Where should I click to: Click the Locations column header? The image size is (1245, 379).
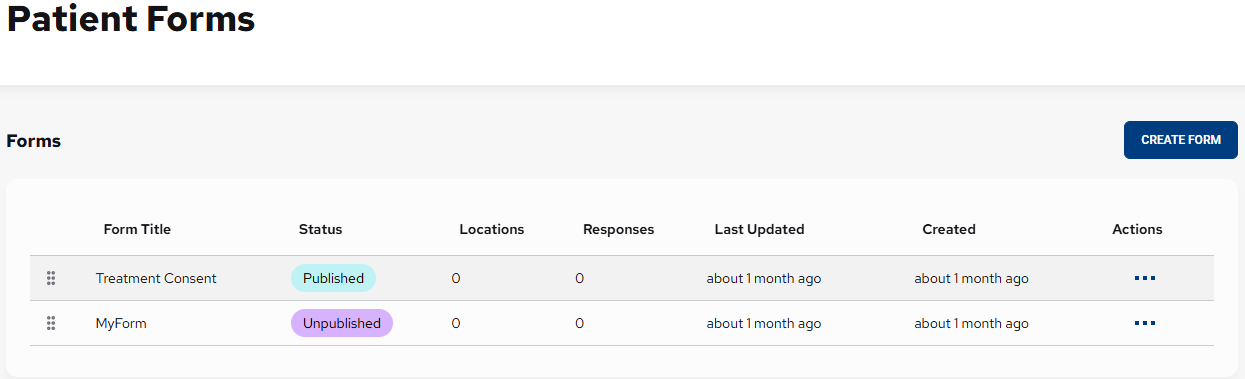(x=492, y=229)
